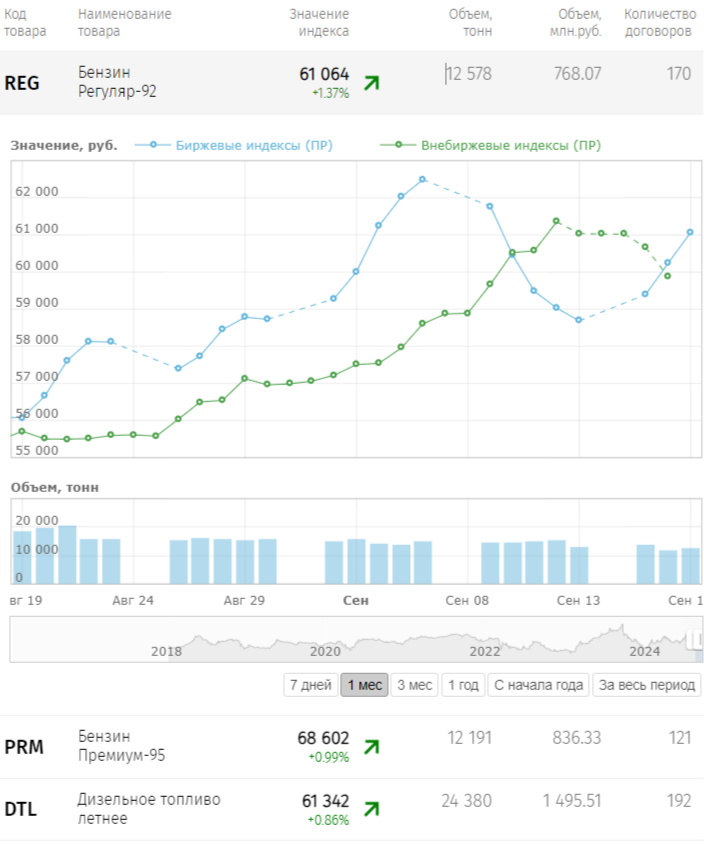
Task: Click the 2018 area in the navigator timeline
Action: pos(166,651)
